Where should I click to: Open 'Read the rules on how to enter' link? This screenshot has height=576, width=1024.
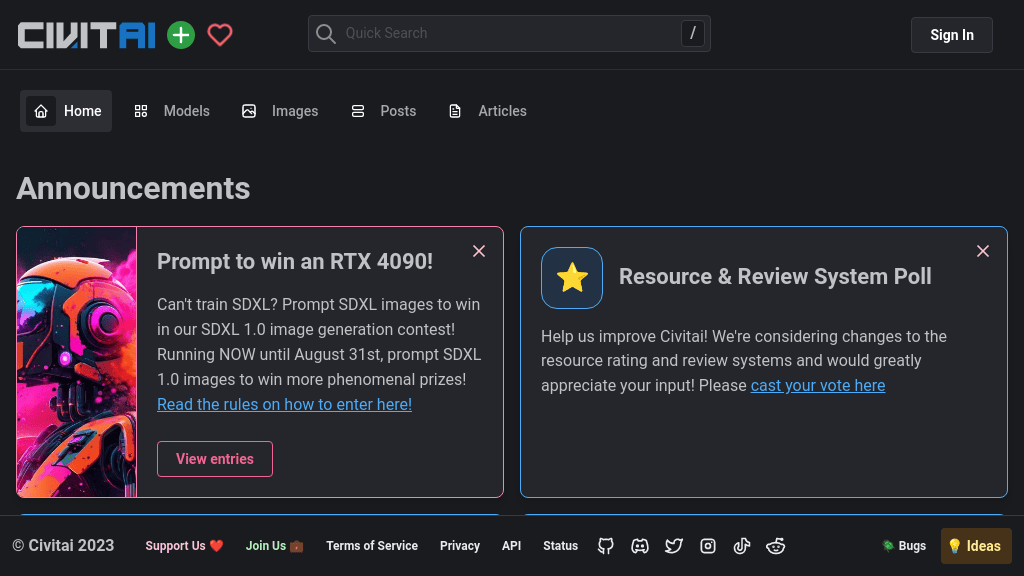click(x=284, y=404)
